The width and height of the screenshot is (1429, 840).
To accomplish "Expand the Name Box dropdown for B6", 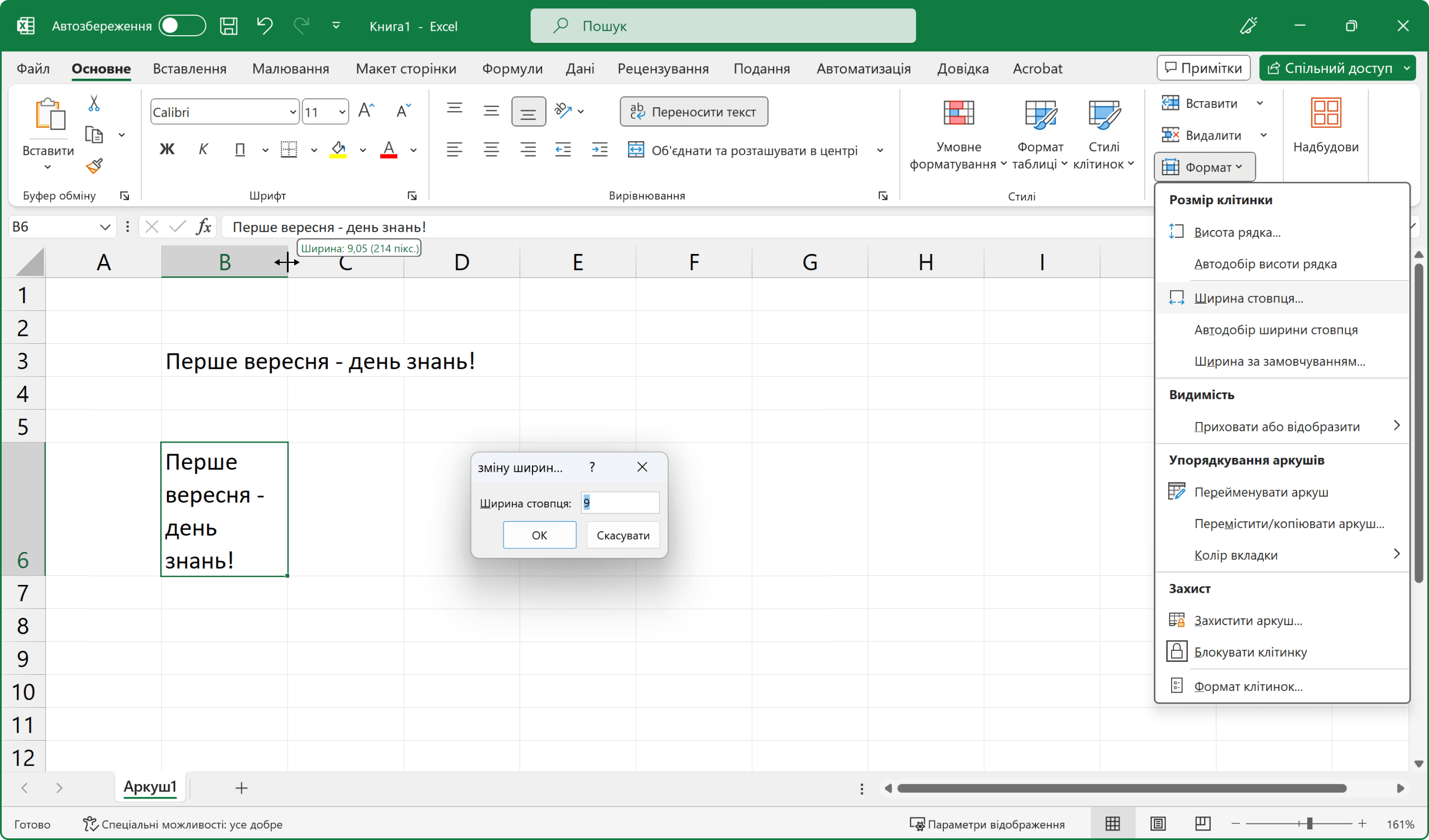I will pyautogui.click(x=104, y=227).
